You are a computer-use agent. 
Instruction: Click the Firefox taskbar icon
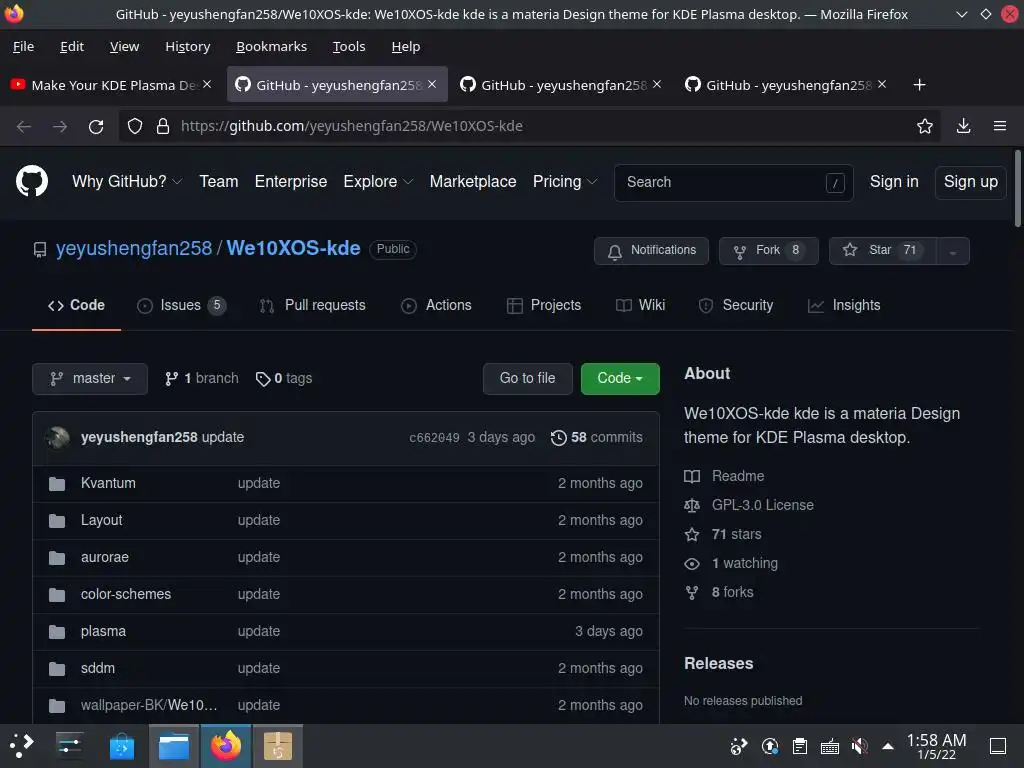pos(226,746)
